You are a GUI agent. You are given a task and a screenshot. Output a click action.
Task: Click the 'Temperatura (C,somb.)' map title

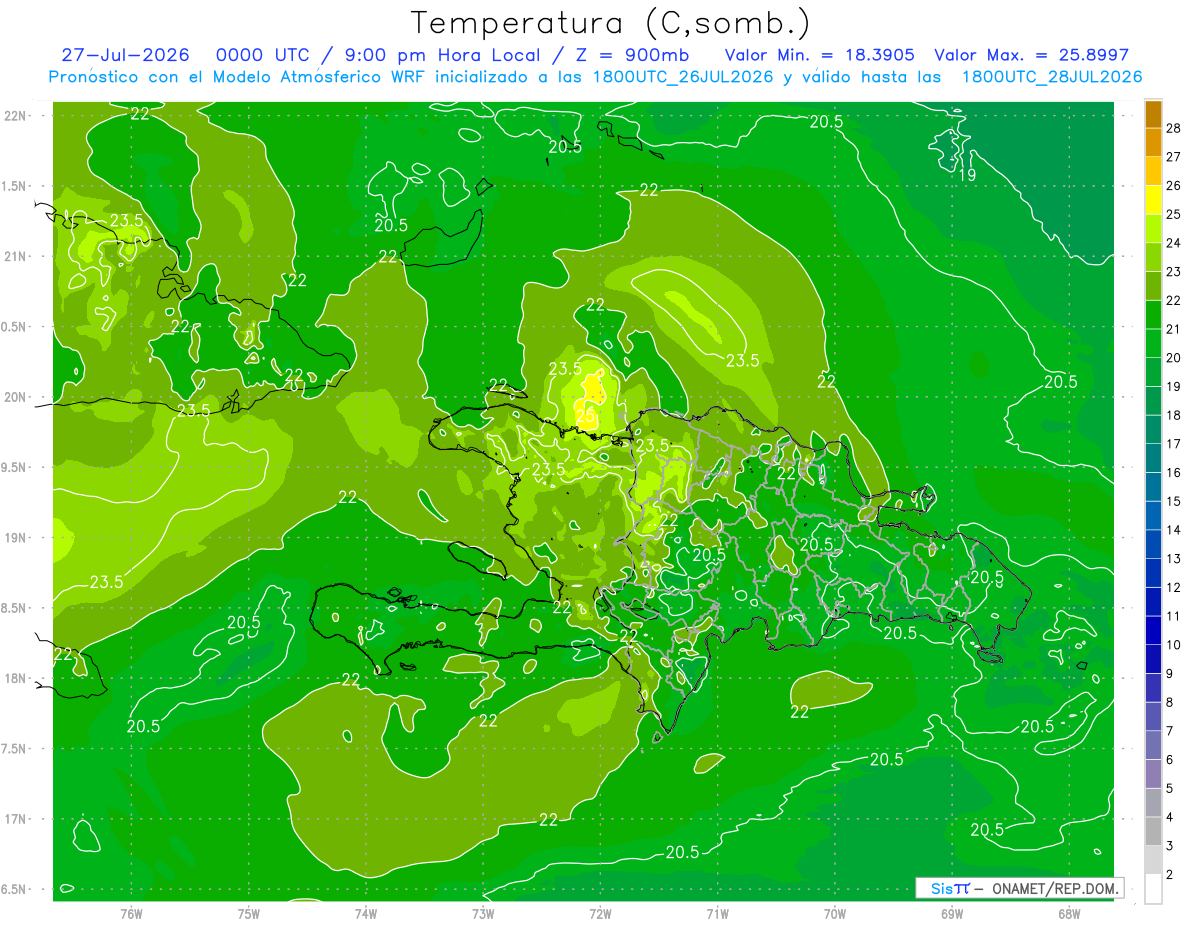pyautogui.click(x=610, y=23)
